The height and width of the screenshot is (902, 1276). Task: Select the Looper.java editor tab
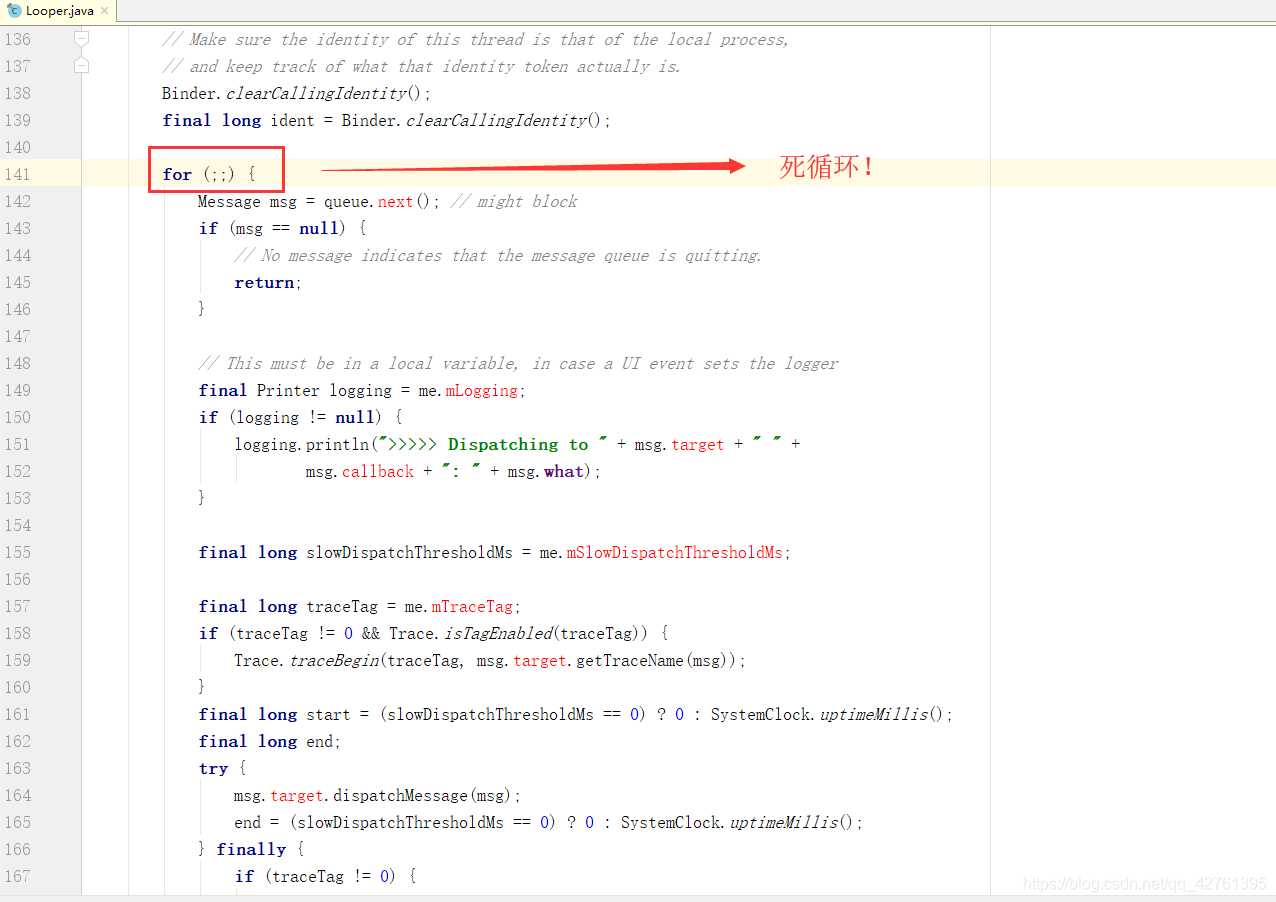coord(58,11)
